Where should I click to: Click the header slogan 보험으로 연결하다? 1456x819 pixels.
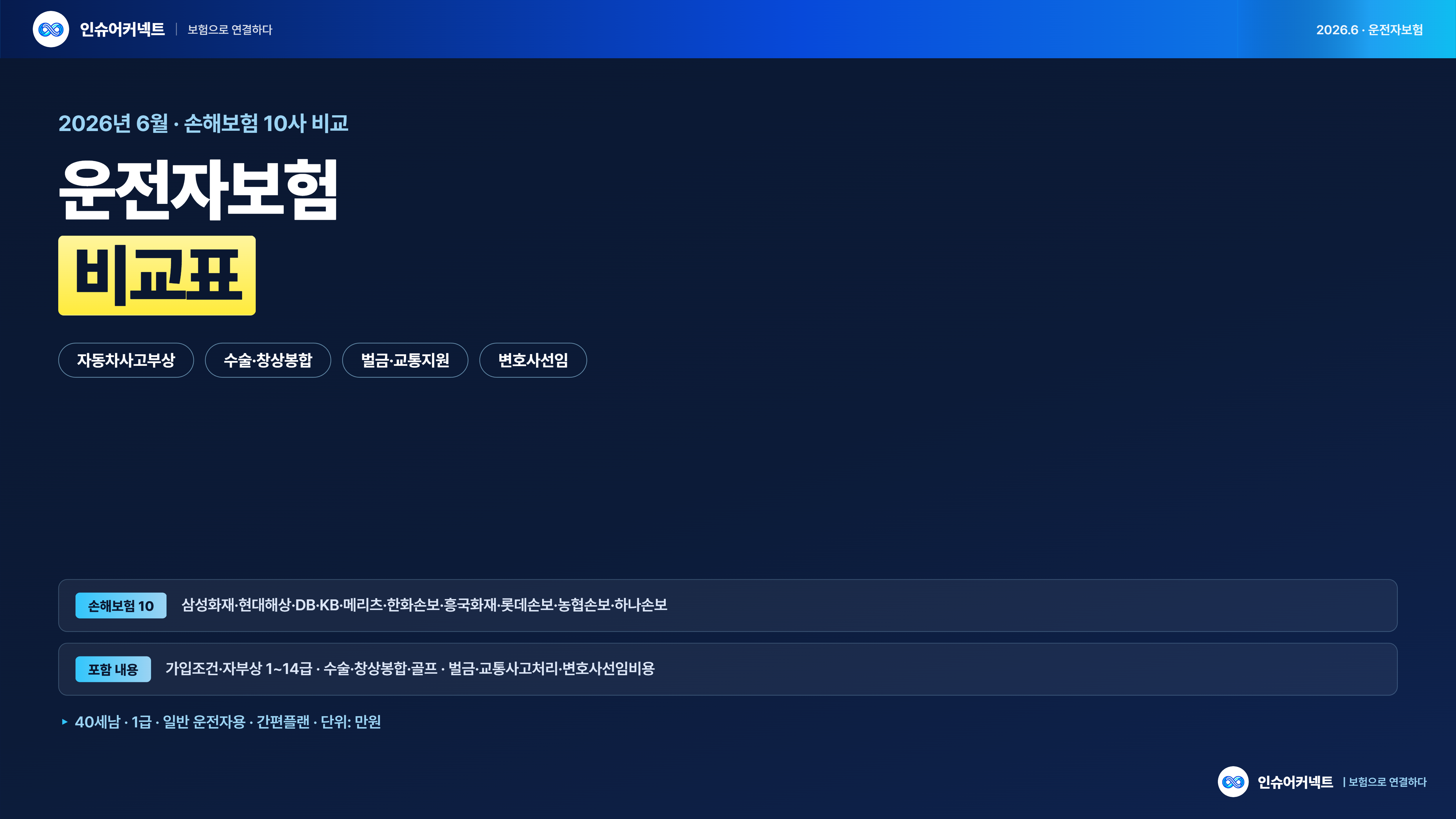click(x=230, y=29)
